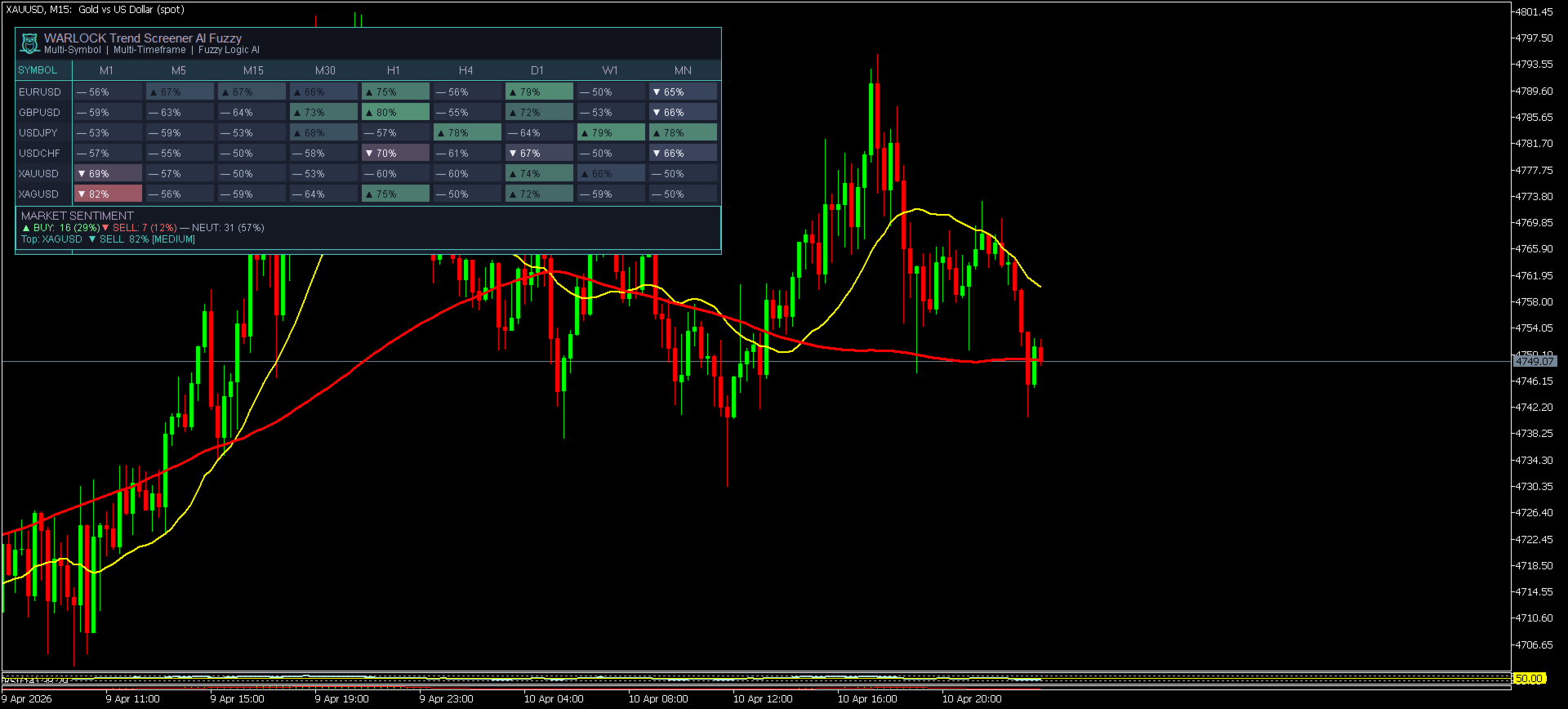Select the M5 timeframe column header
Image resolution: width=1568 pixels, height=709 pixels.
[x=179, y=70]
